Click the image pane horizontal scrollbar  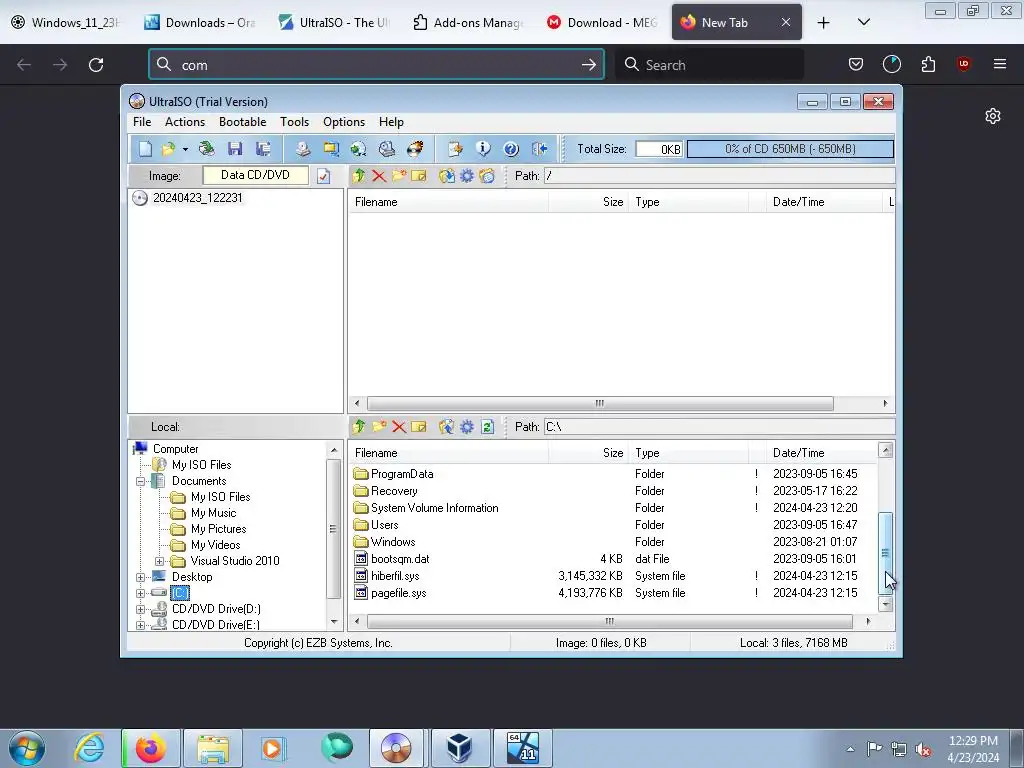pos(600,404)
